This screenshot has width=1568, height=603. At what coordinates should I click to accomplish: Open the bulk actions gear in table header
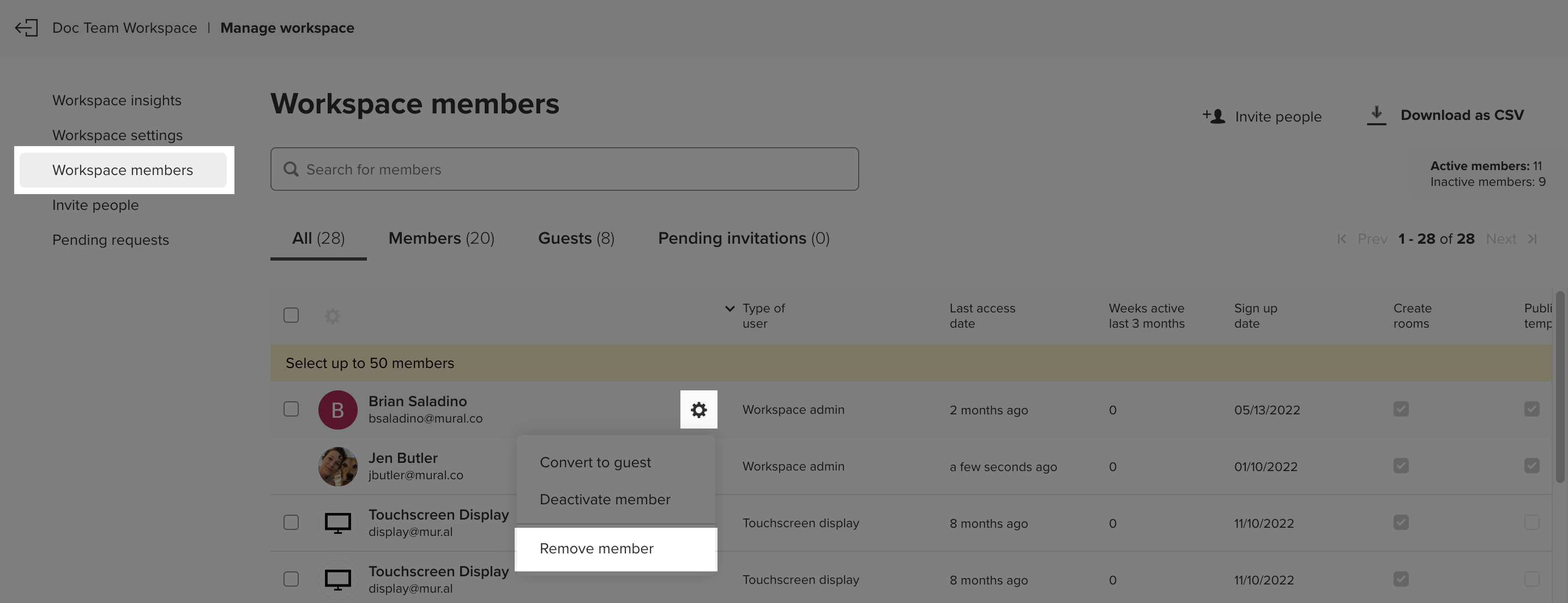coord(331,316)
